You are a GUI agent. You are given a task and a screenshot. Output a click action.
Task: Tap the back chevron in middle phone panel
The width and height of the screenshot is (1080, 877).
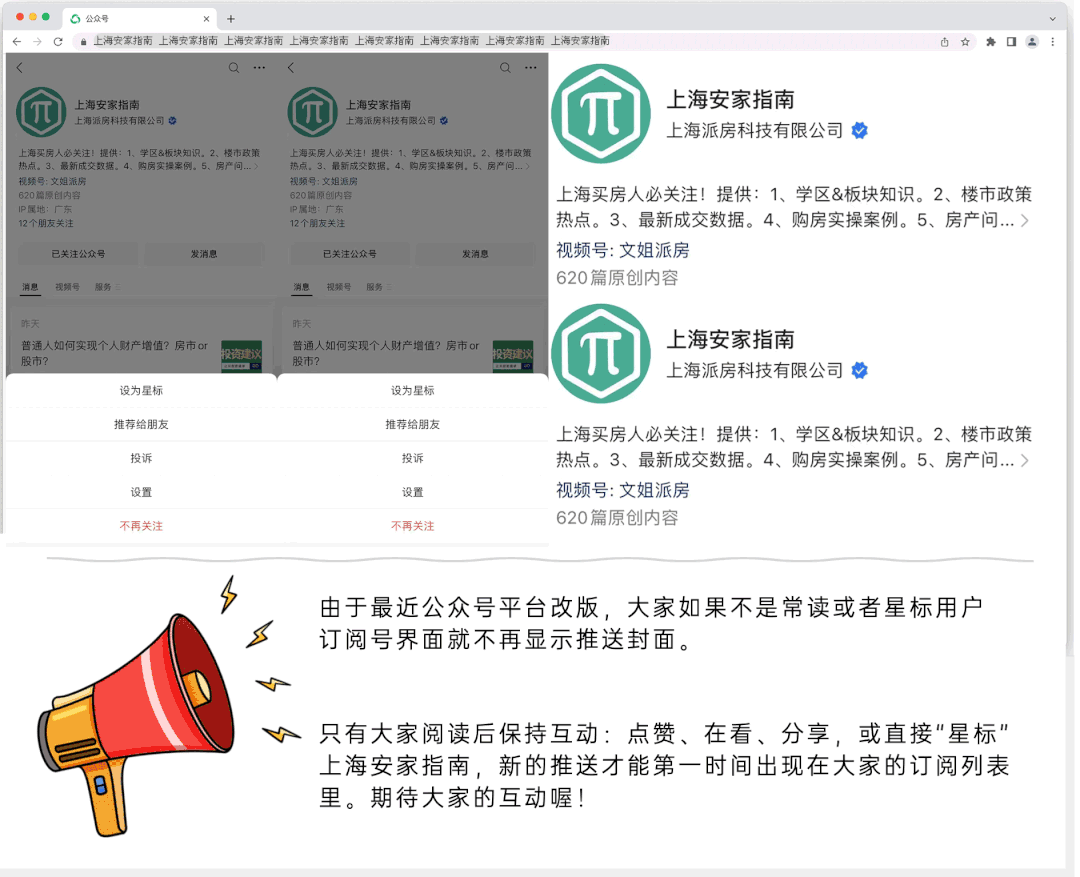coord(291,68)
